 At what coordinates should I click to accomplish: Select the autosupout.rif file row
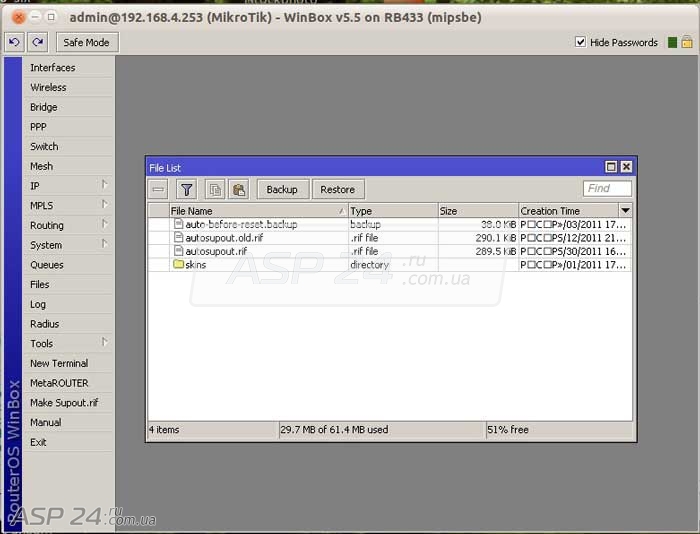coord(390,251)
